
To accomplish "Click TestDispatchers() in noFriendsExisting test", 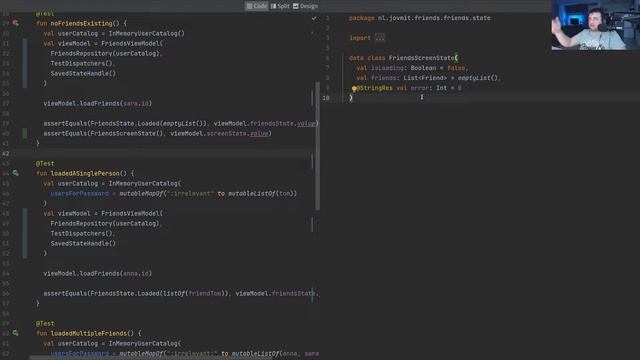I will tap(82, 63).
